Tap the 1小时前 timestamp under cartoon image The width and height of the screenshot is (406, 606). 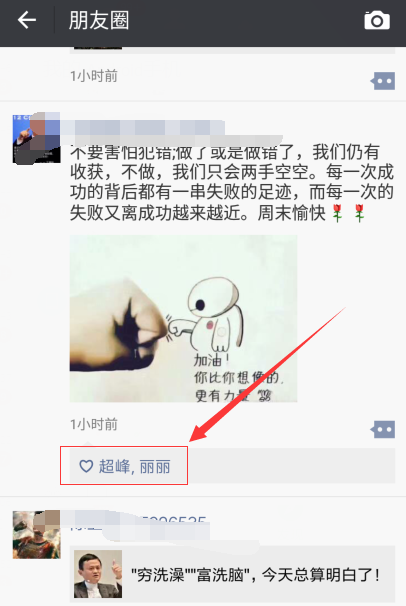[x=94, y=424]
